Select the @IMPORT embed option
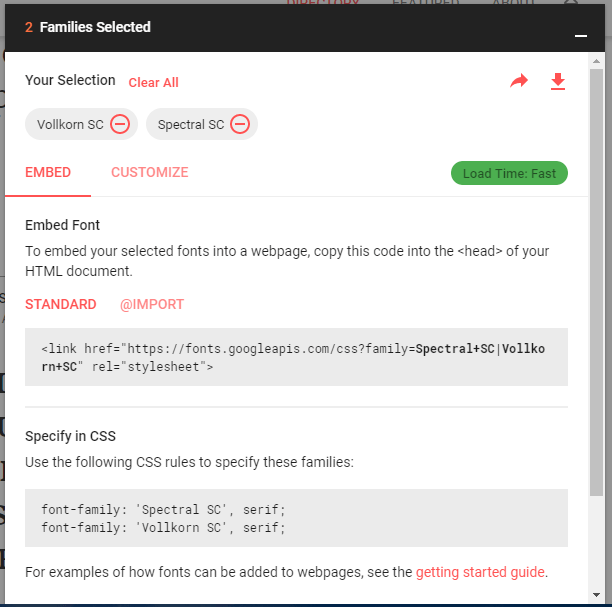The height and width of the screenshot is (607, 612). 152,304
